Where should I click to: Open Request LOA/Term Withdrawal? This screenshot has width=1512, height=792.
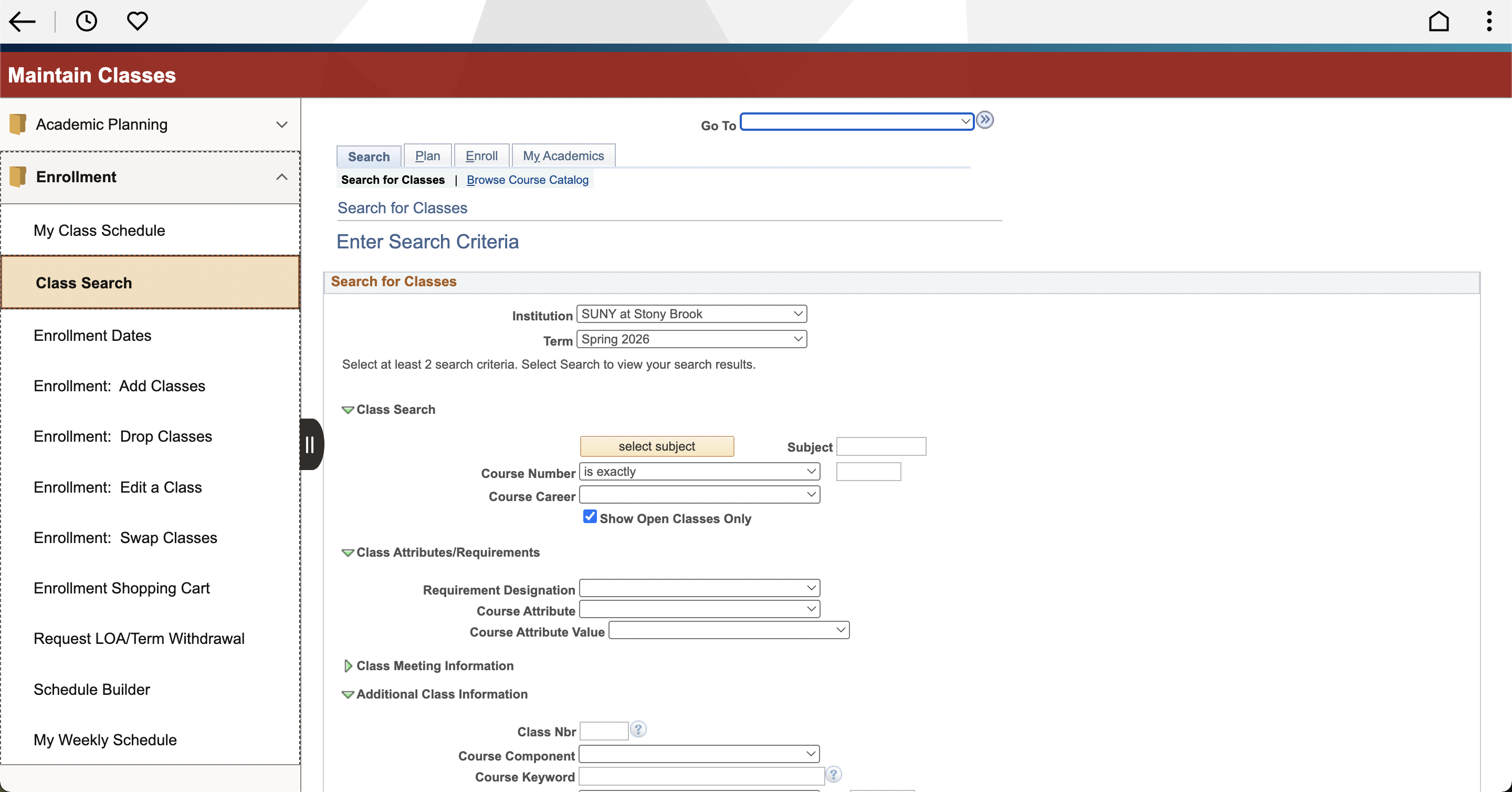coord(150,639)
